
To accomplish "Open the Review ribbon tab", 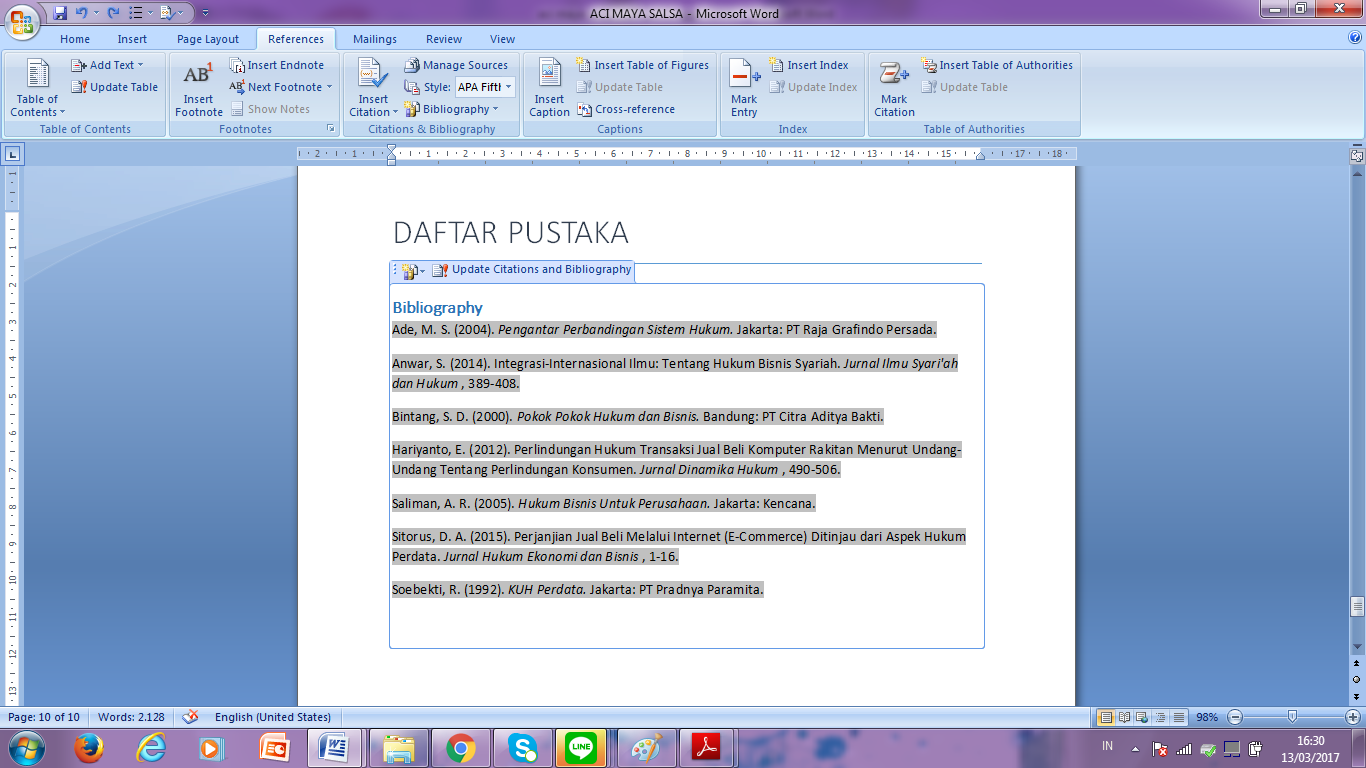I will click(443, 39).
